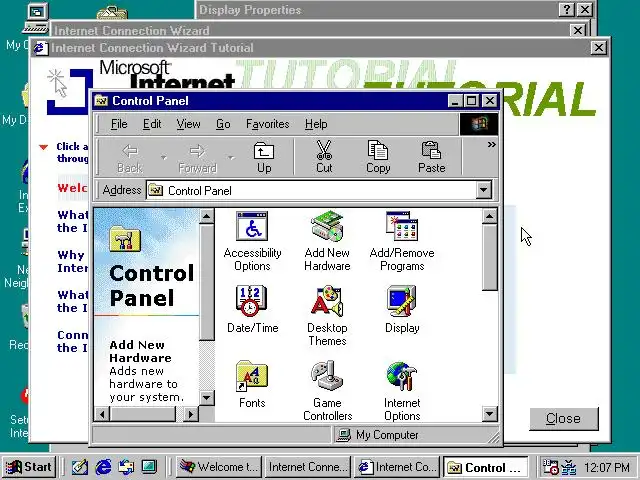Click Control Panel folder icon in info pane
Image resolution: width=640 pixels, height=480 pixels.
(125, 239)
